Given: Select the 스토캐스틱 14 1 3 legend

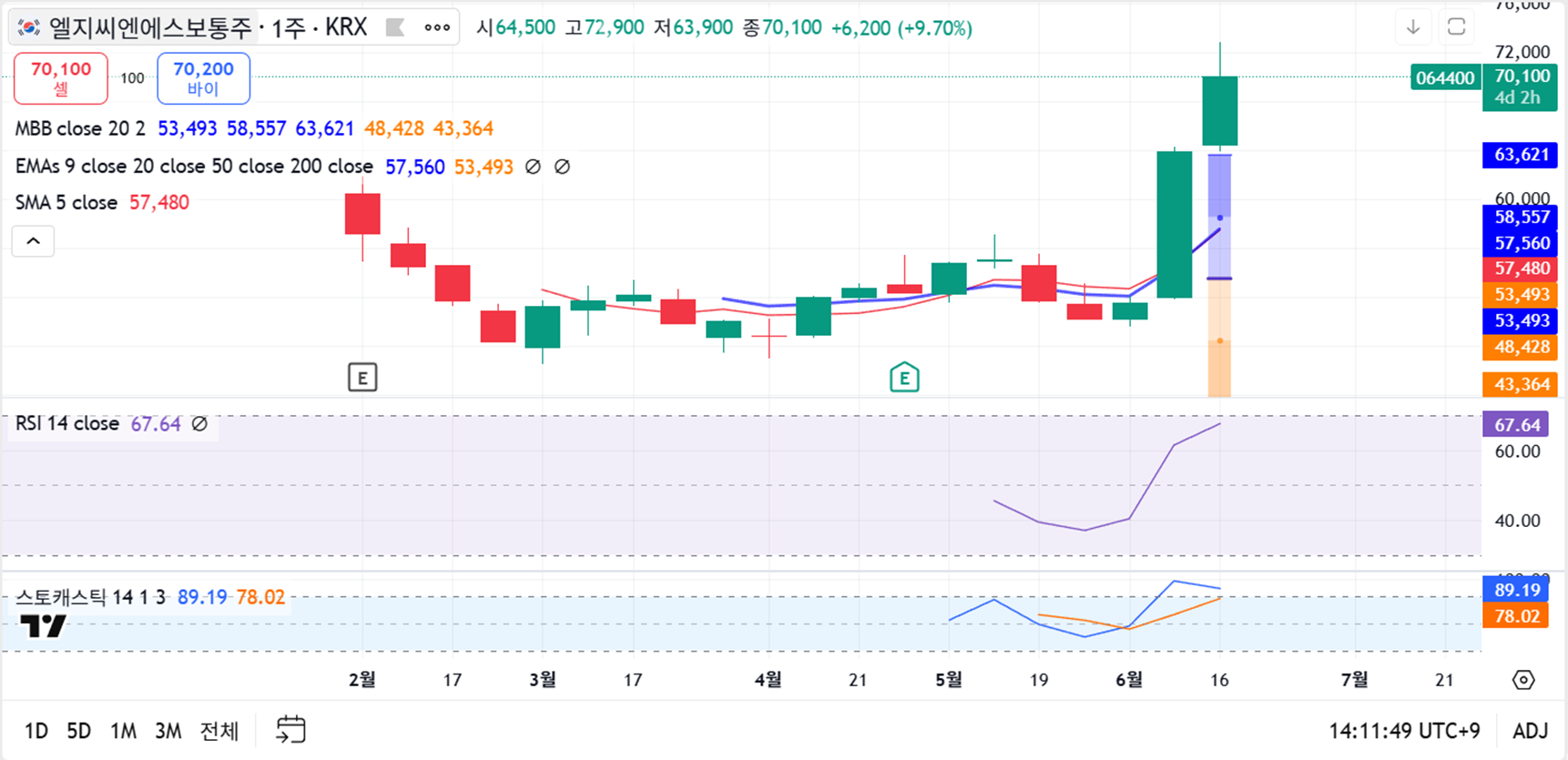Looking at the screenshot, I should pos(91,598).
